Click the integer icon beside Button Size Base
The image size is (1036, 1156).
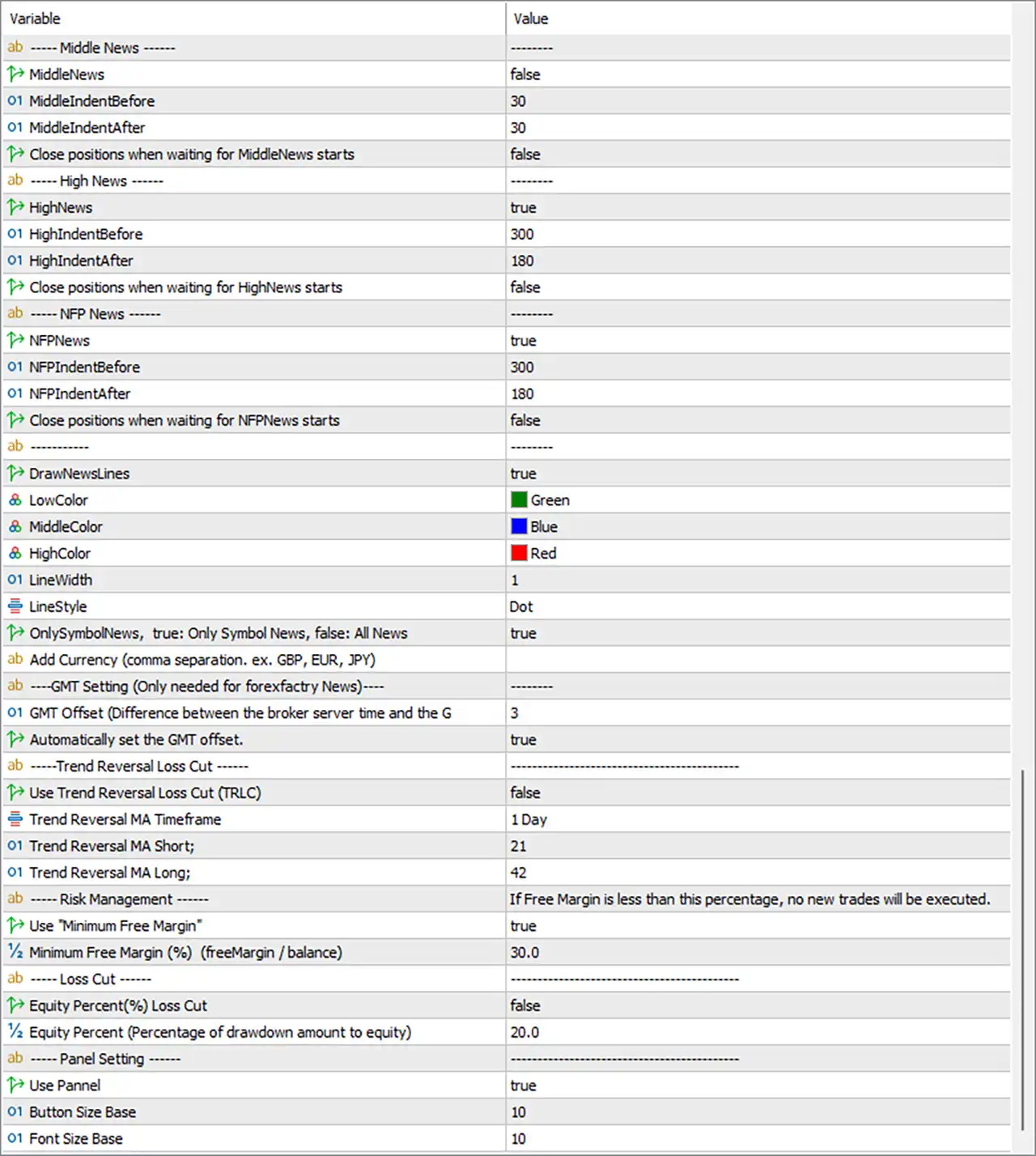(15, 1111)
